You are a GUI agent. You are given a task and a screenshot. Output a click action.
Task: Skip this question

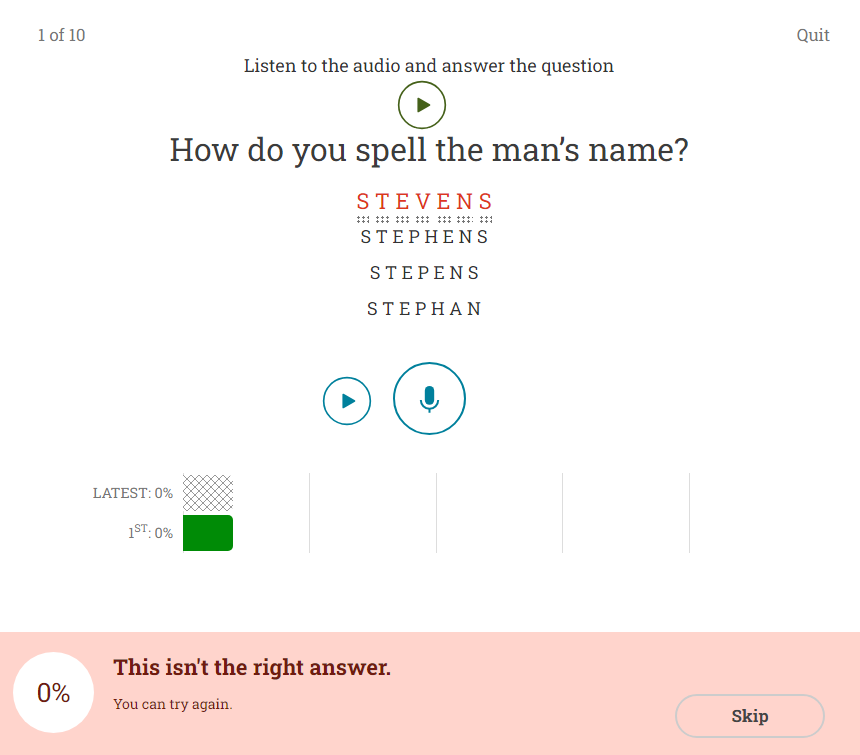click(x=749, y=716)
